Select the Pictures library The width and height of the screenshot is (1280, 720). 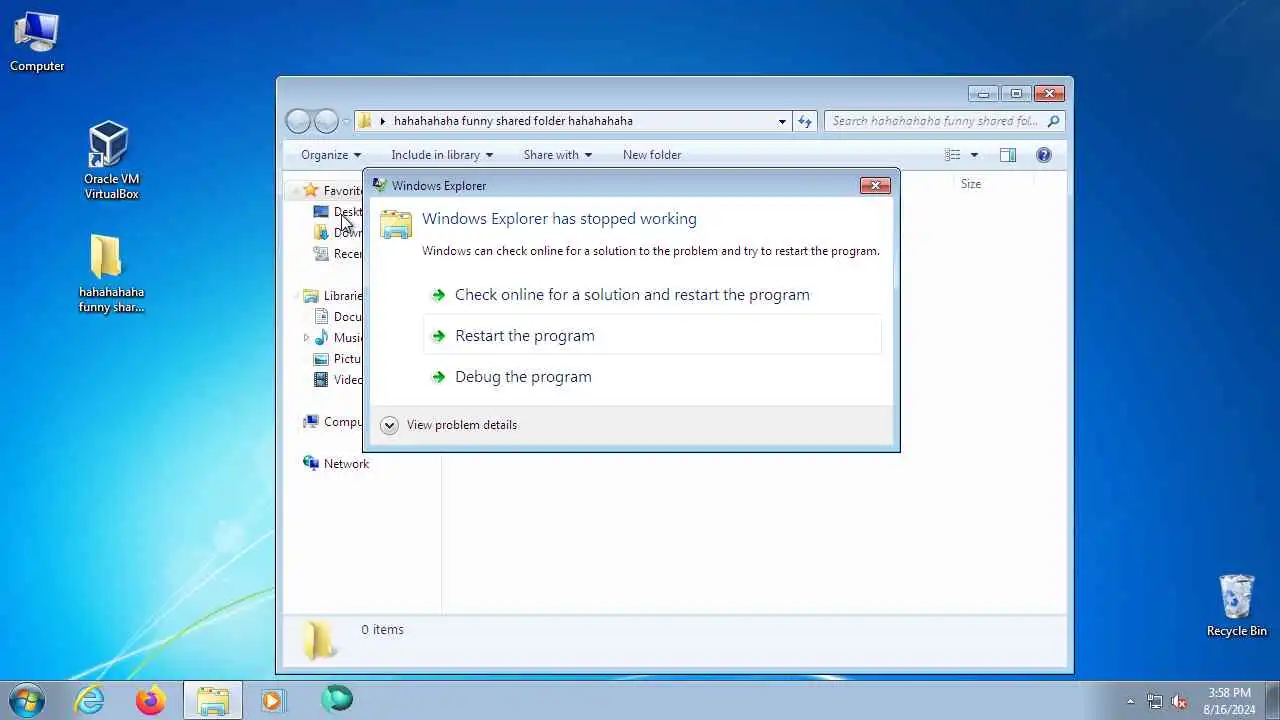(x=337, y=359)
